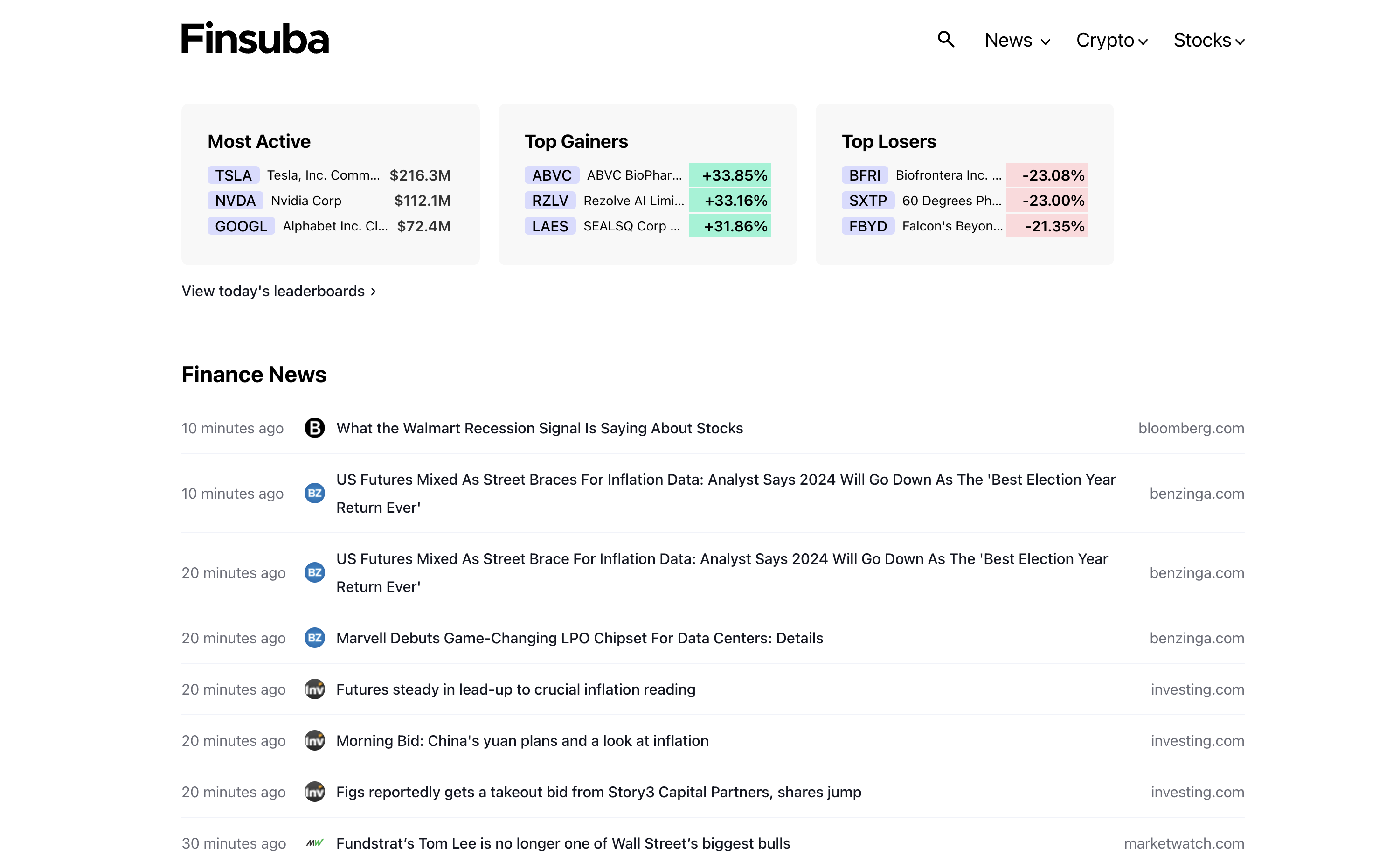Click 60 Degrees Ph... company name
1400x863 pixels.
[x=951, y=200]
